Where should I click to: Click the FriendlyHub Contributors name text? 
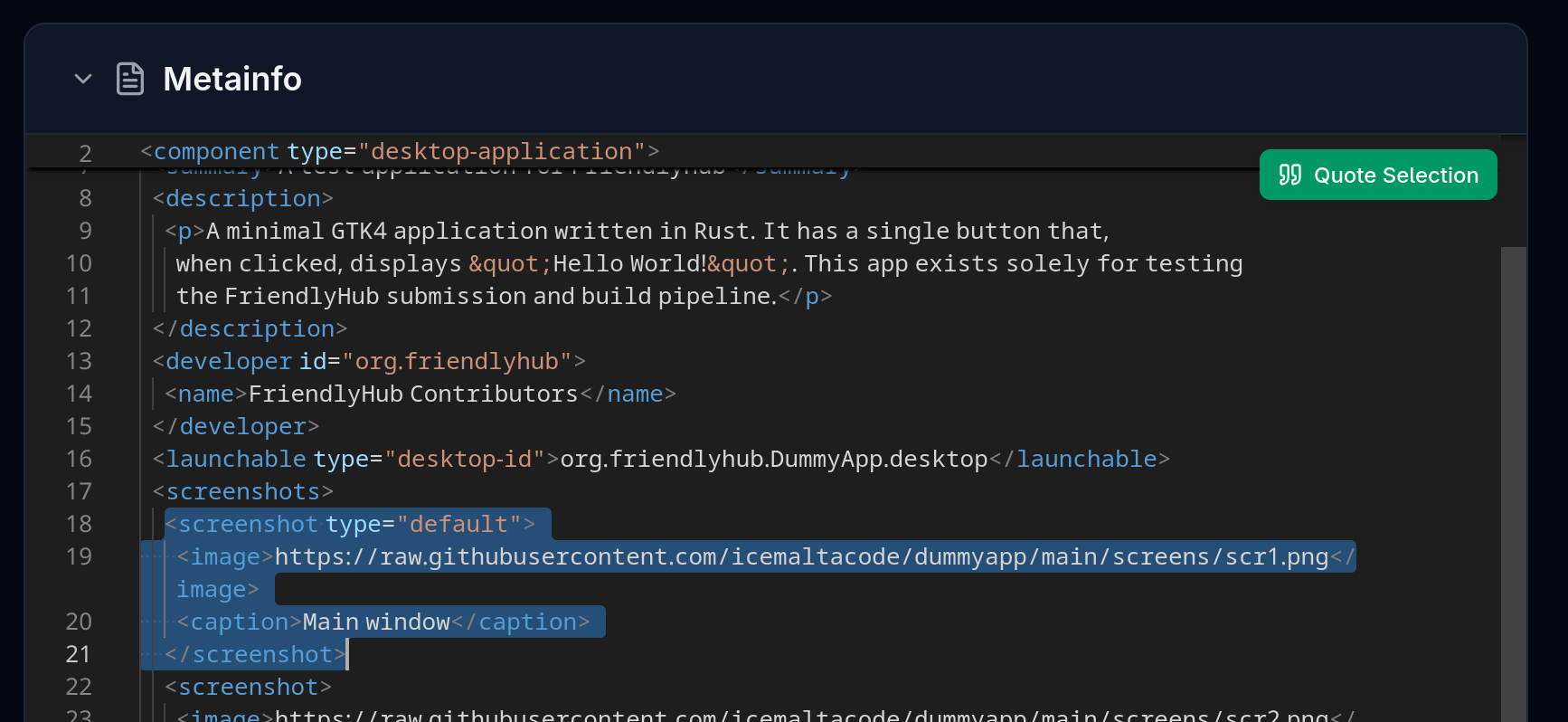[x=412, y=394]
